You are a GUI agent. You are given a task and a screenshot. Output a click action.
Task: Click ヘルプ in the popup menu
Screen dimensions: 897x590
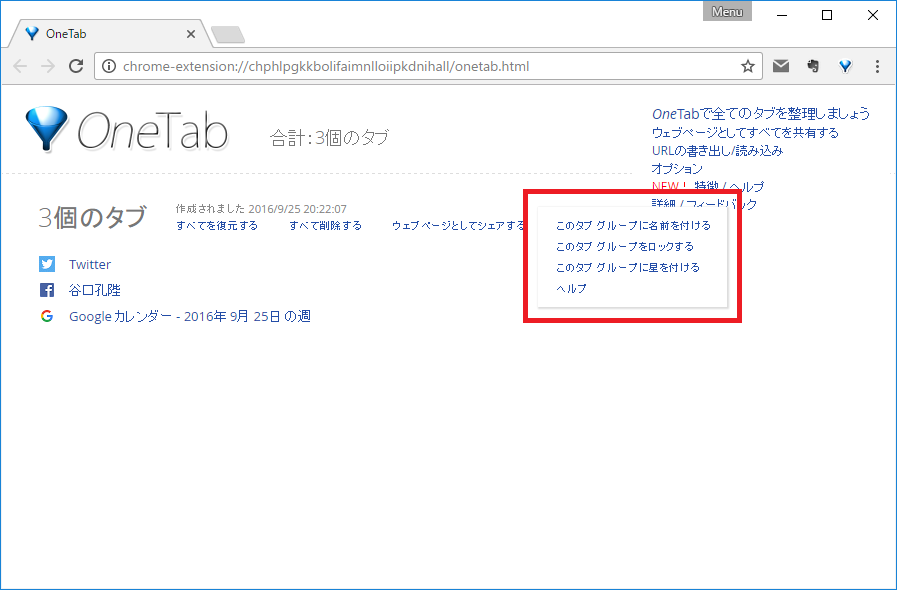click(x=571, y=288)
